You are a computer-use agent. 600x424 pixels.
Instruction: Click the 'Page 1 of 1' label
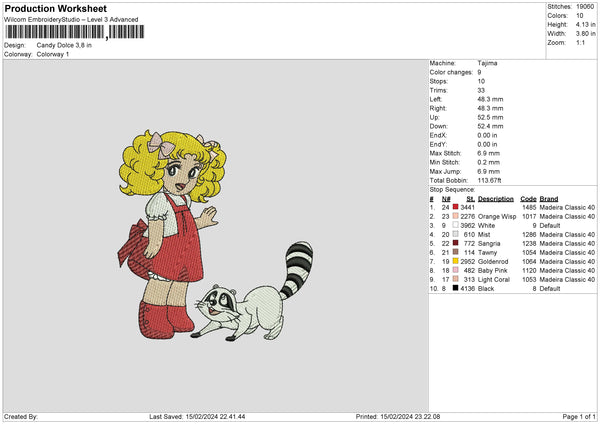(579, 416)
